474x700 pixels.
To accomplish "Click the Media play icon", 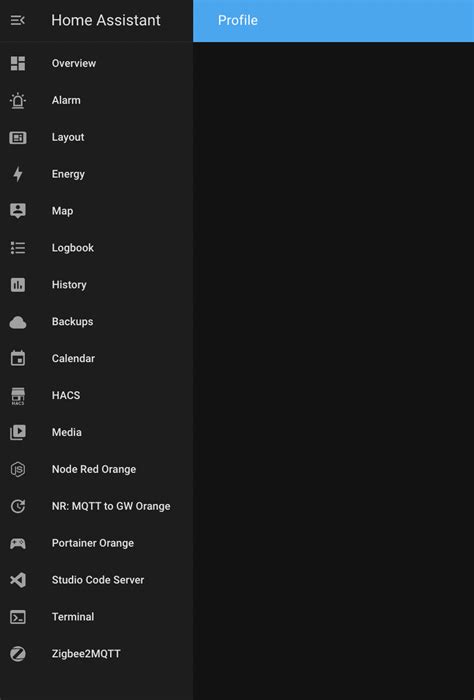I will [18, 432].
